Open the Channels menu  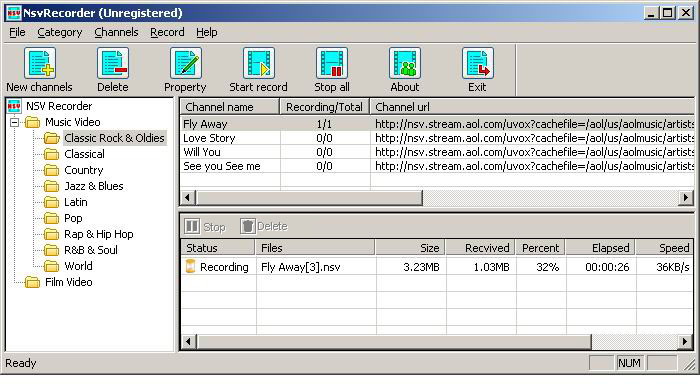tap(116, 32)
